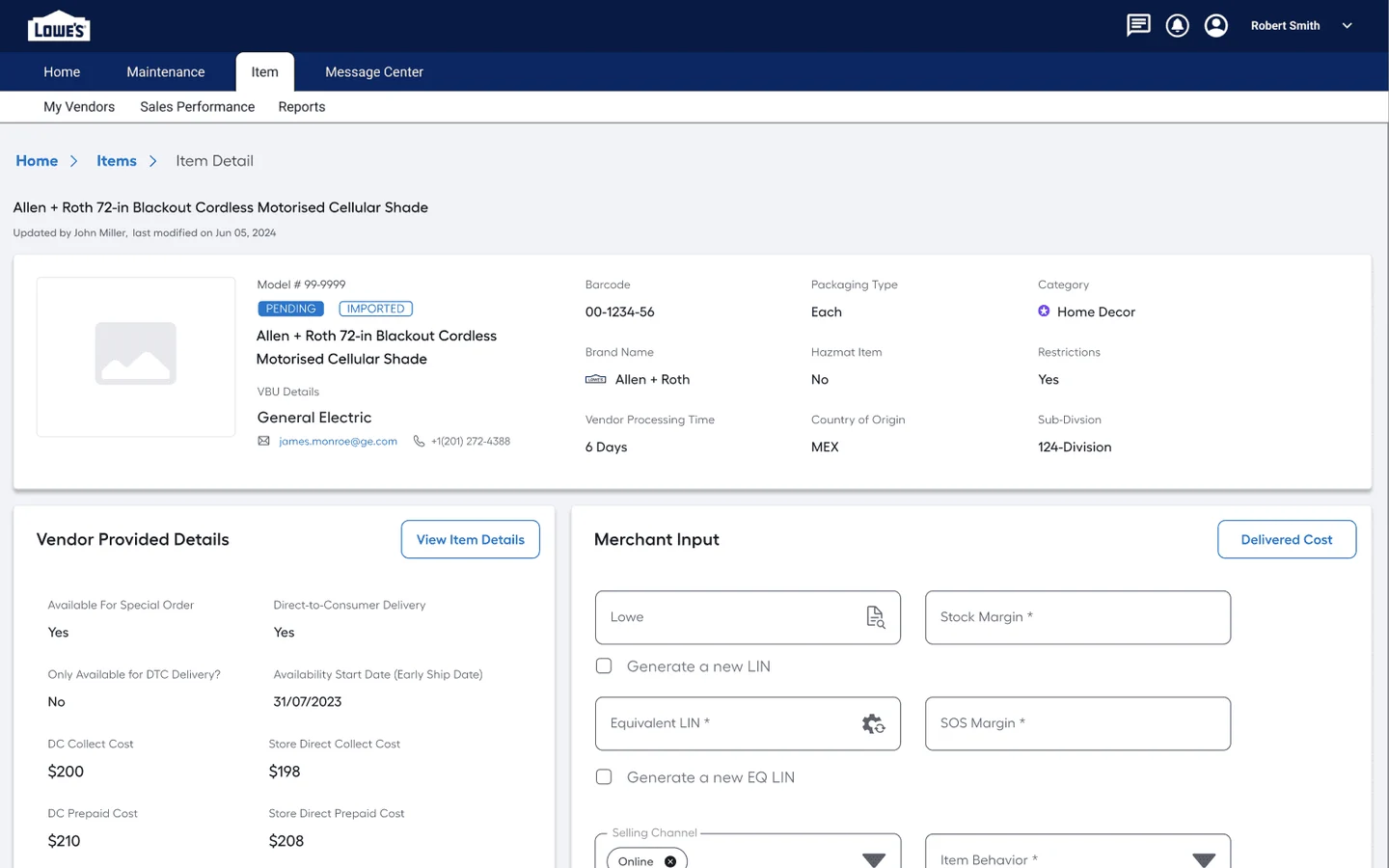The image size is (1389, 868).
Task: Click the email envelope icon under General Electric
Action: coord(263,441)
